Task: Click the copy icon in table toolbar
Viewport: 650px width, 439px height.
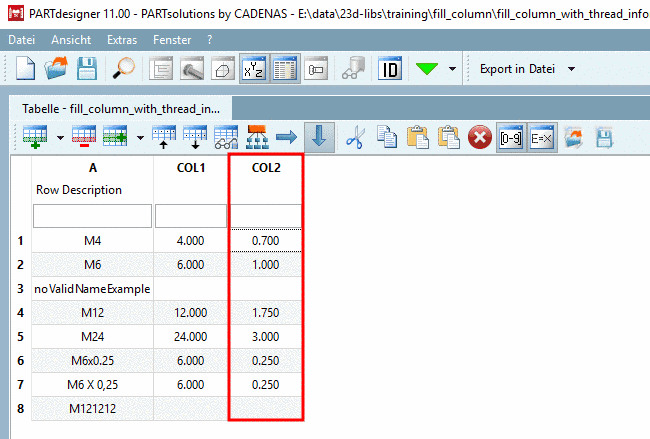Action: pyautogui.click(x=387, y=137)
